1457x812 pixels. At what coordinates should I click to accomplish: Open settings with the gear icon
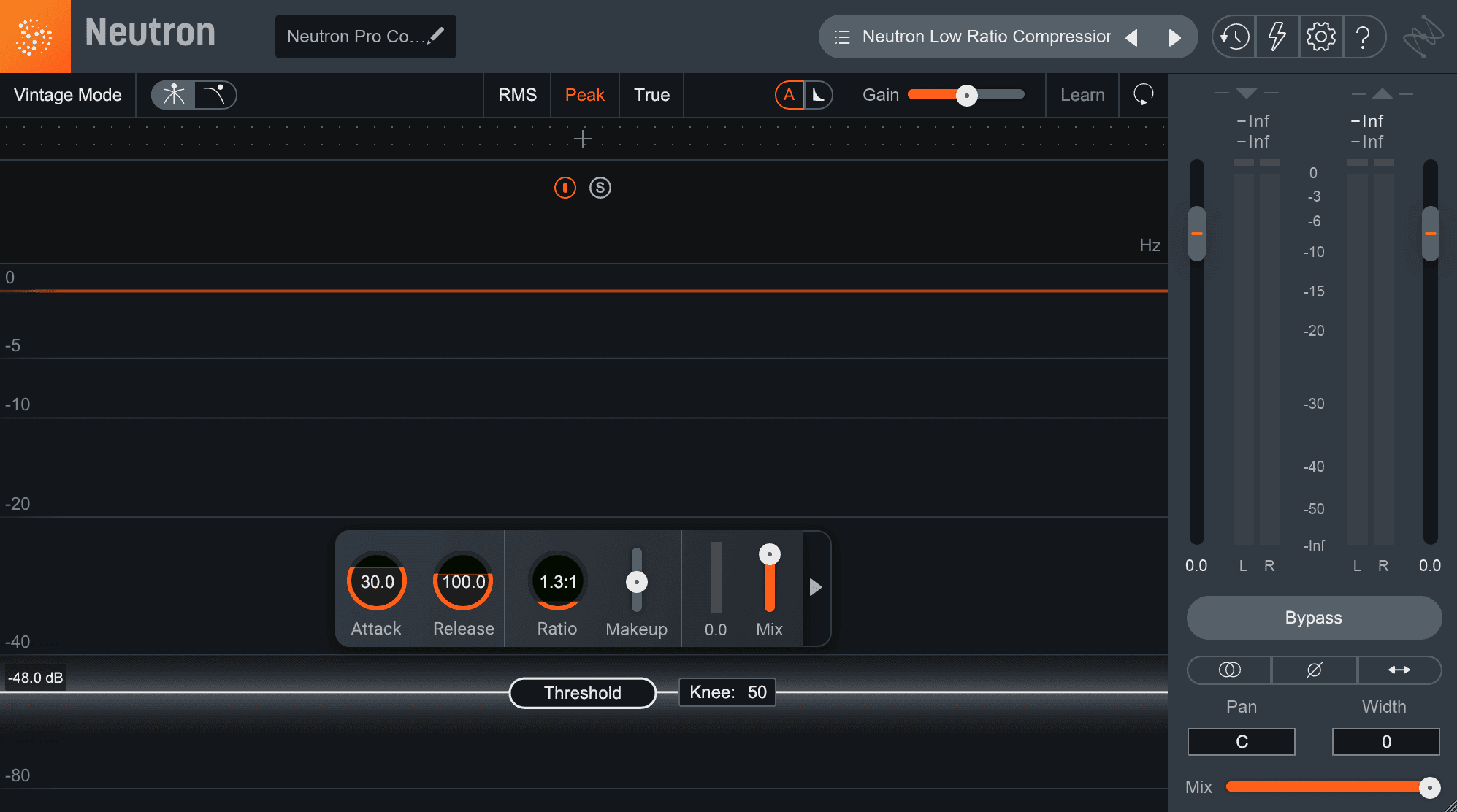(x=1320, y=37)
